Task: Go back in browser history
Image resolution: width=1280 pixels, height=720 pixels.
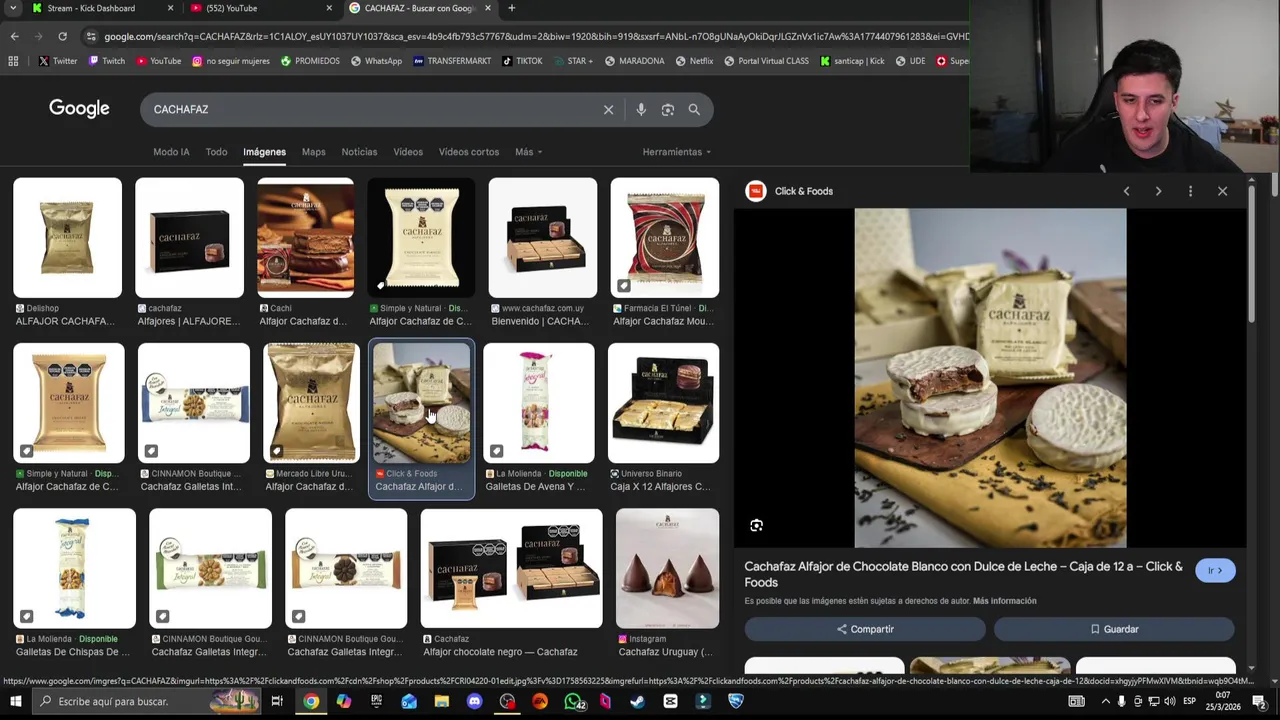Action: pos(14,36)
